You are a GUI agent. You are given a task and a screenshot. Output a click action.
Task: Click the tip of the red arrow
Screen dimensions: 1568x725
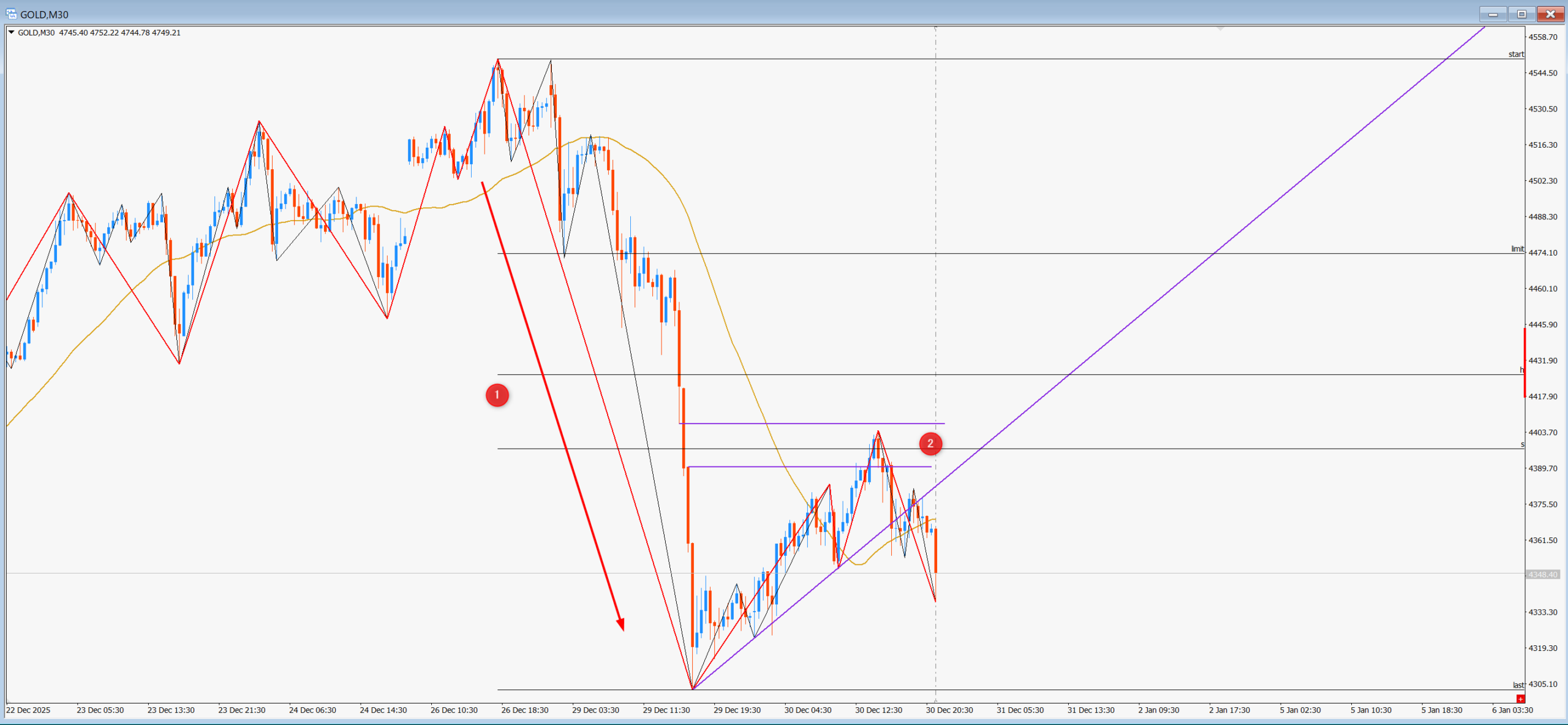pyautogui.click(x=622, y=628)
